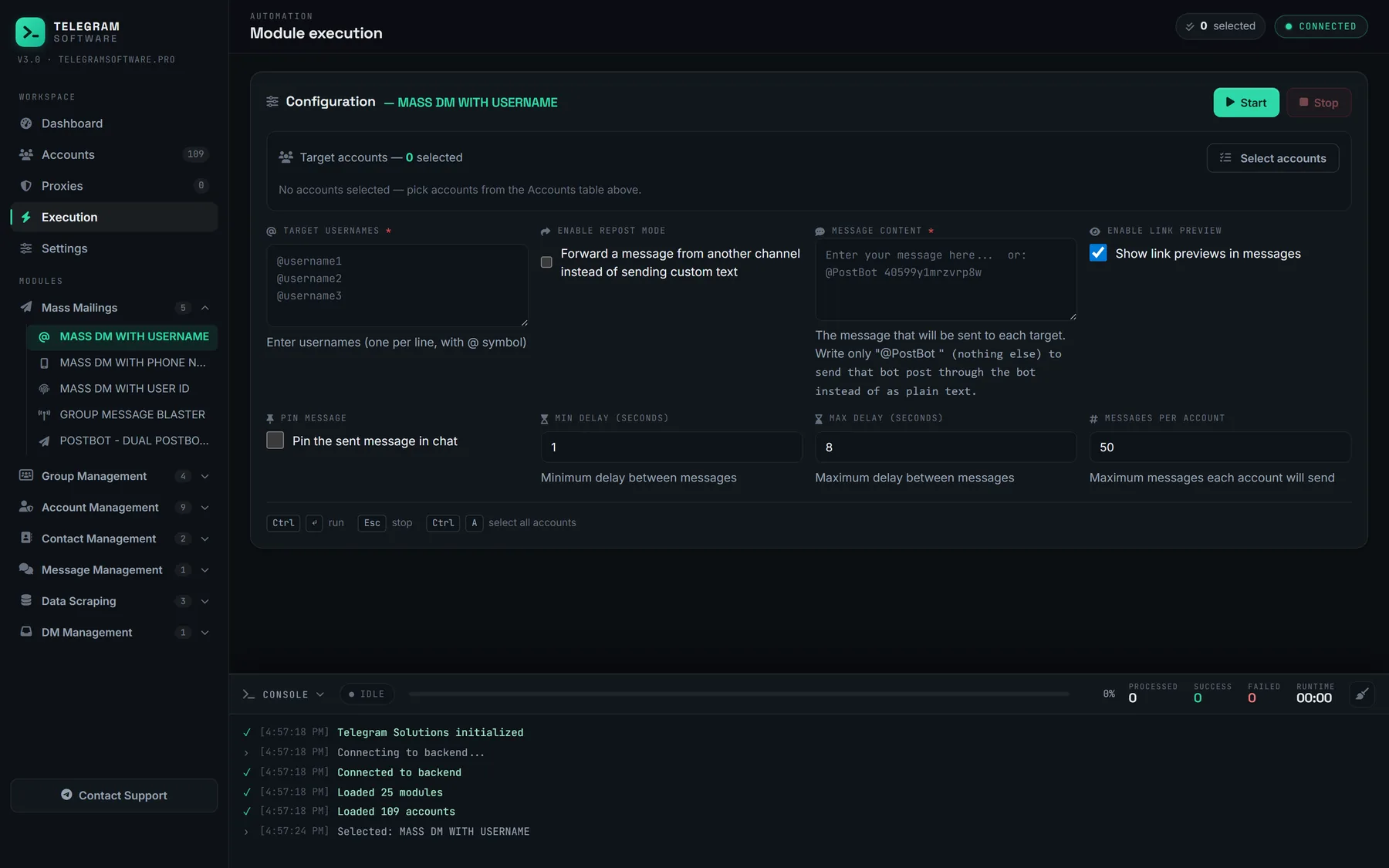Viewport: 1389px width, 868px height.
Task: Click the IDLE status pill in console
Action: click(x=367, y=694)
